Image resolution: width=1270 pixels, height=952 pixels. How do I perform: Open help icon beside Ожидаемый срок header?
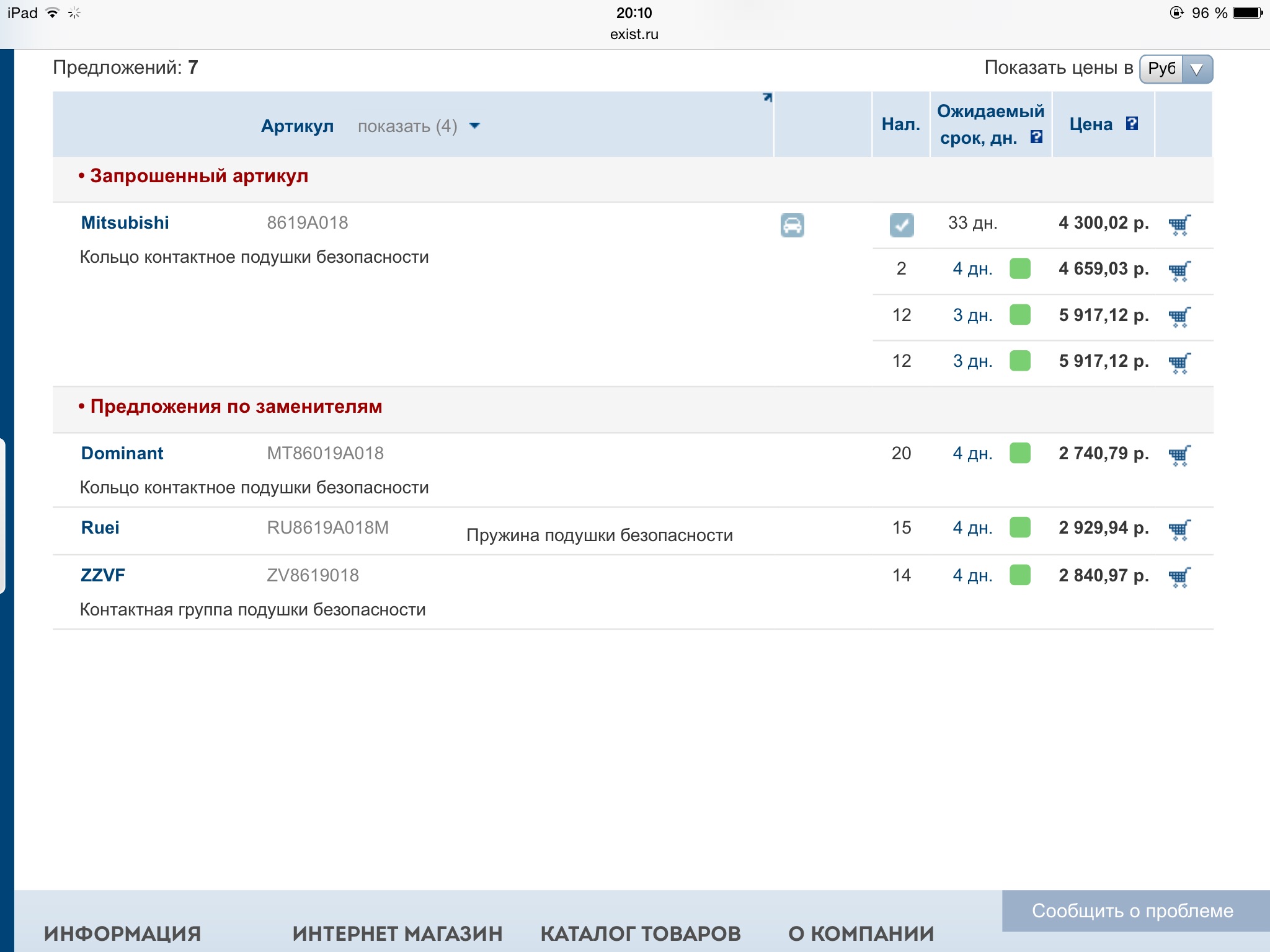tap(1036, 137)
